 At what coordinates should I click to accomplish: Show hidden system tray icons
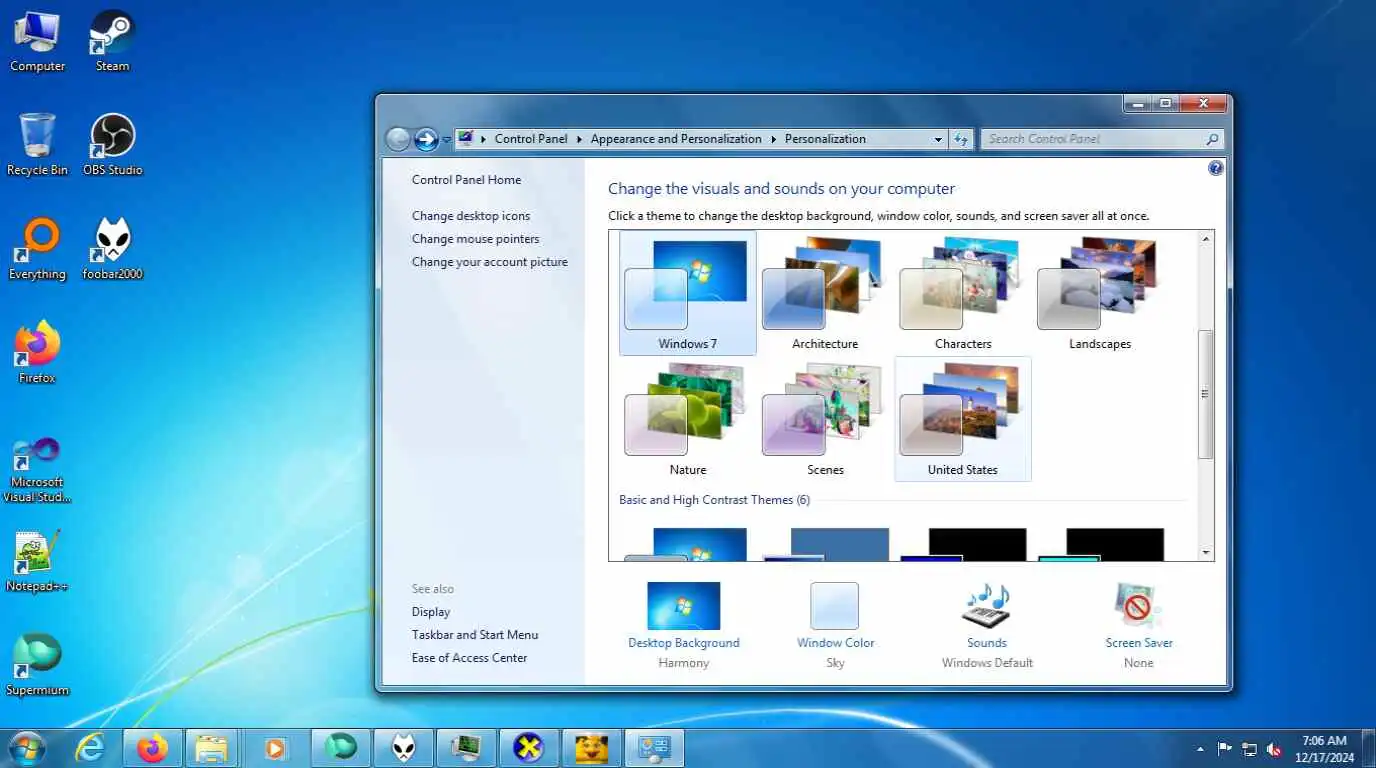click(x=1200, y=749)
